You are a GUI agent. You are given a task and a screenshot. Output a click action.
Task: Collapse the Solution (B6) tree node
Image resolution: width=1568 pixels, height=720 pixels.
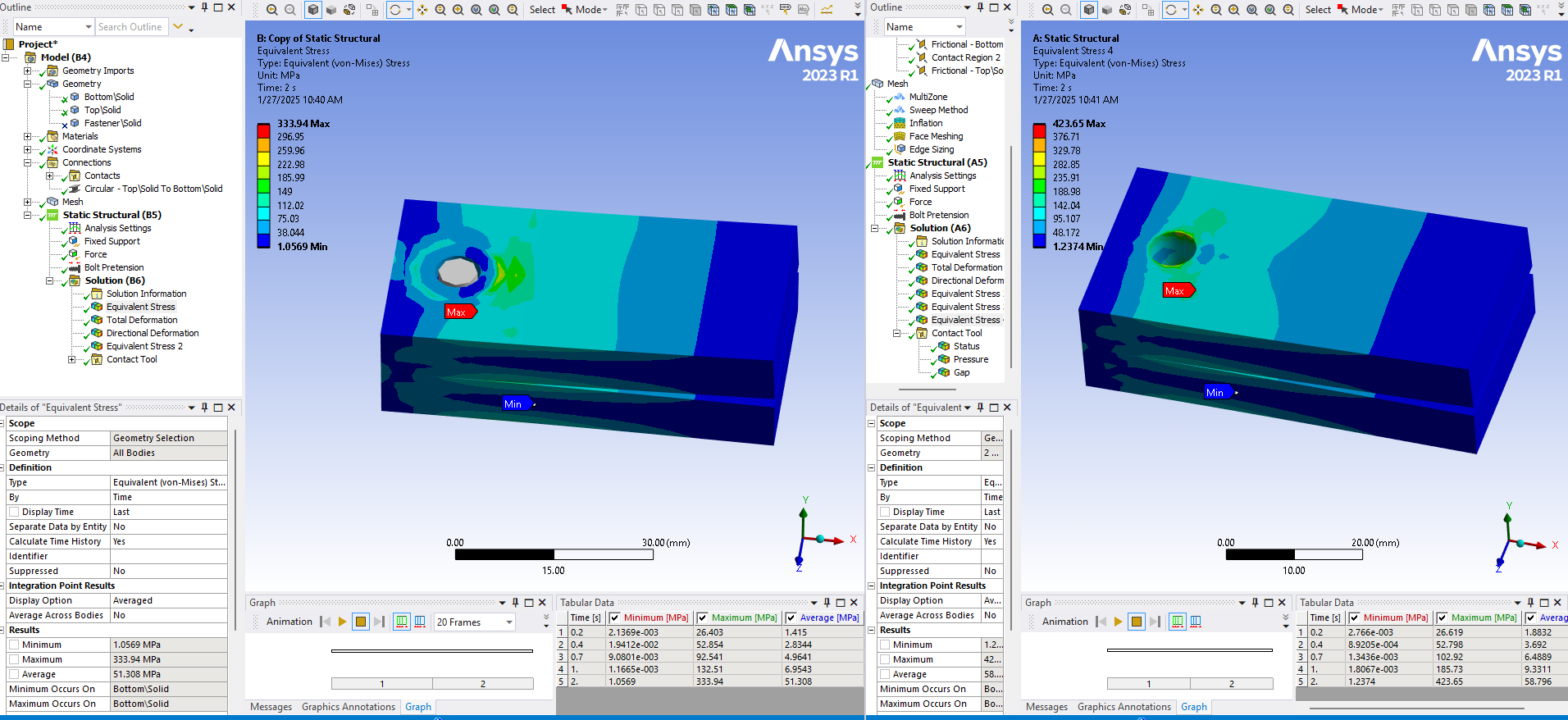pyautogui.click(x=49, y=280)
